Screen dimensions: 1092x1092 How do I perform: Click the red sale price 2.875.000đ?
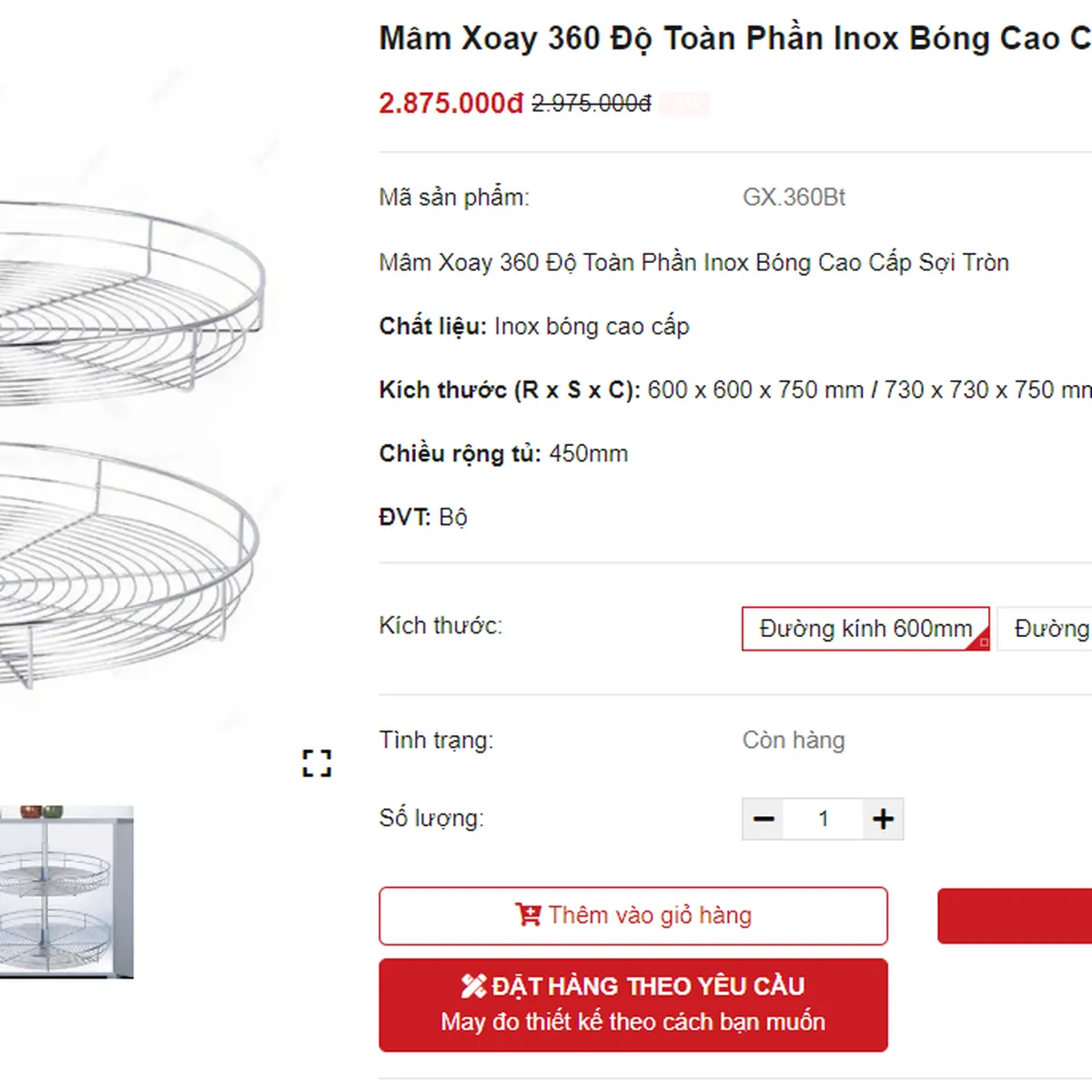450,104
